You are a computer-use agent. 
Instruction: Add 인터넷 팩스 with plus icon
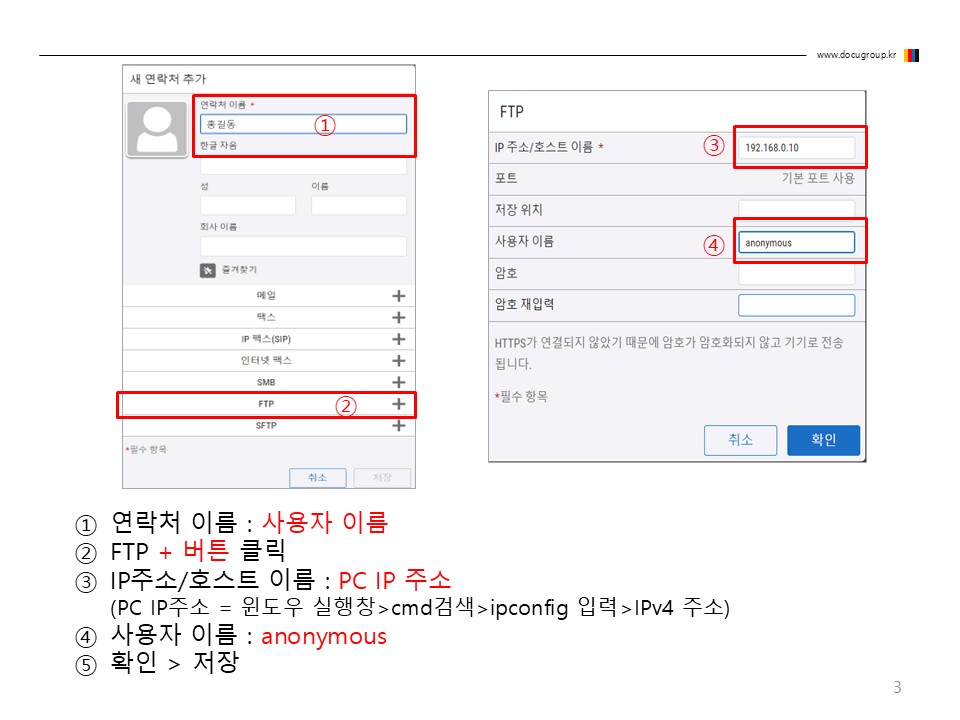coord(399,361)
